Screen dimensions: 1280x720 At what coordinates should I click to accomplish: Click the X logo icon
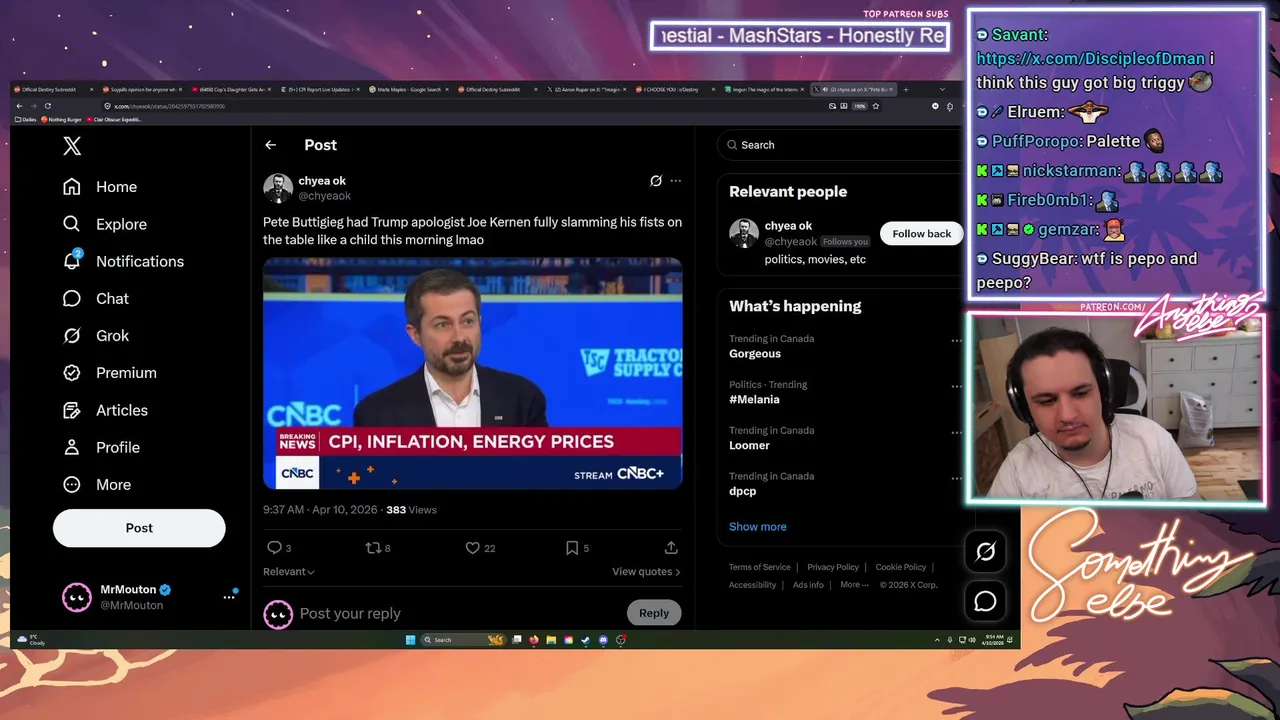[72, 146]
